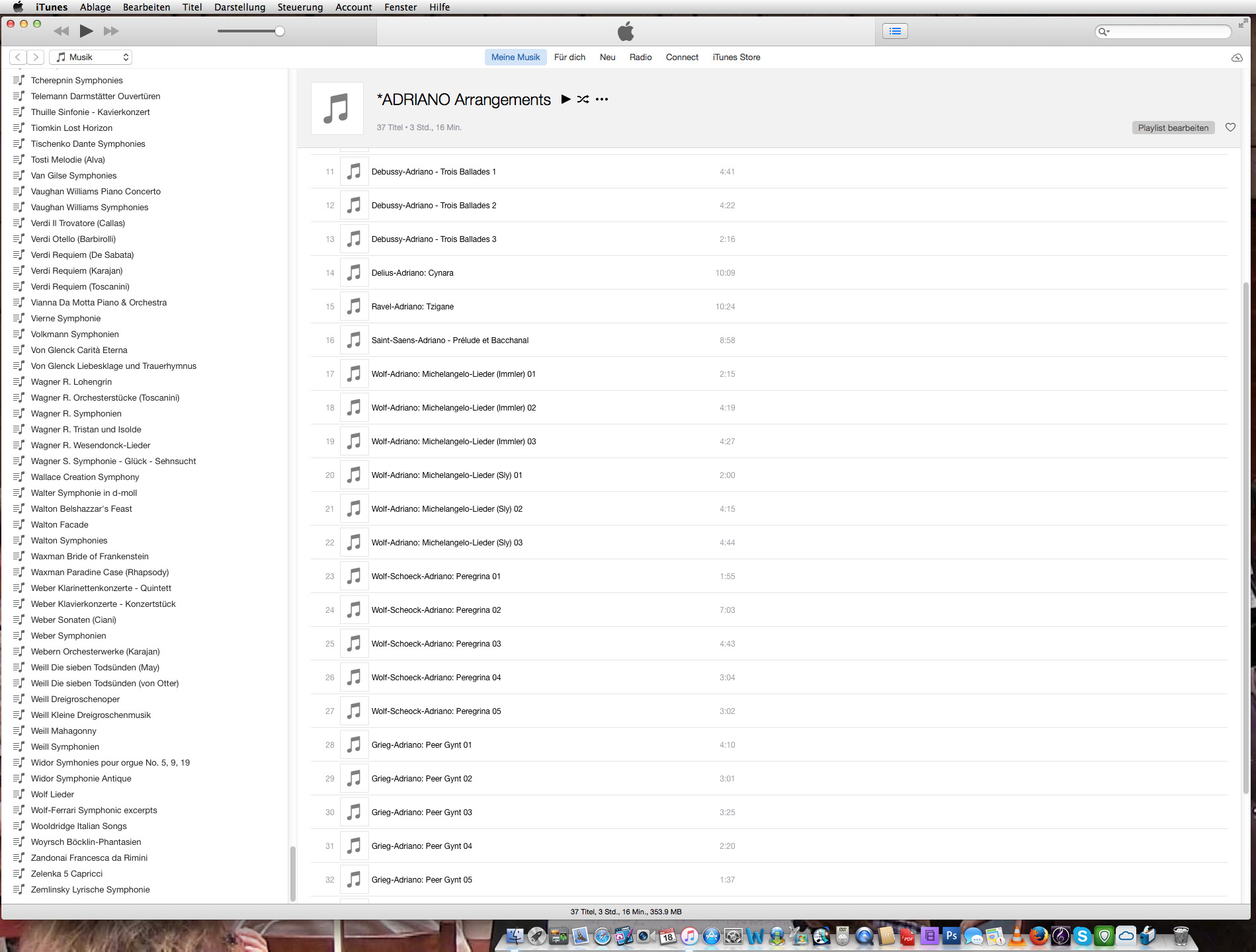Shuffle the ADRIANO Arrangements playlist
The image size is (1256, 952).
tap(583, 99)
